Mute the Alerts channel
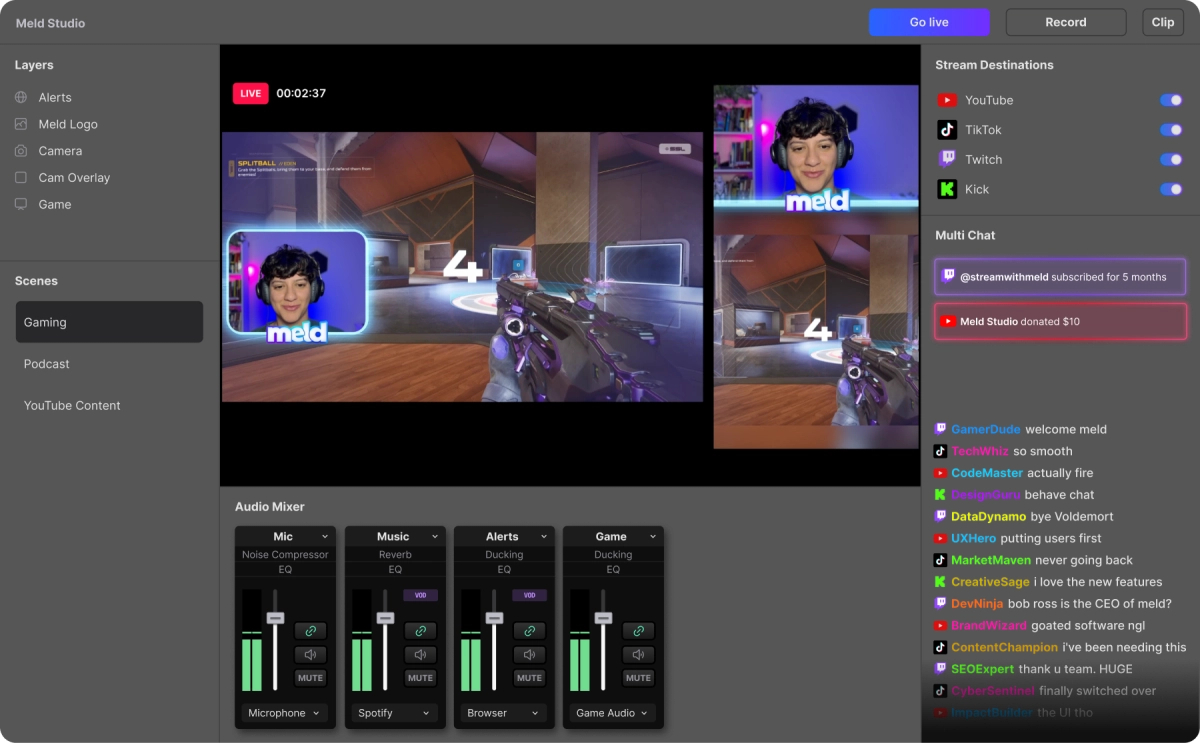The height and width of the screenshot is (743, 1200). (x=529, y=678)
